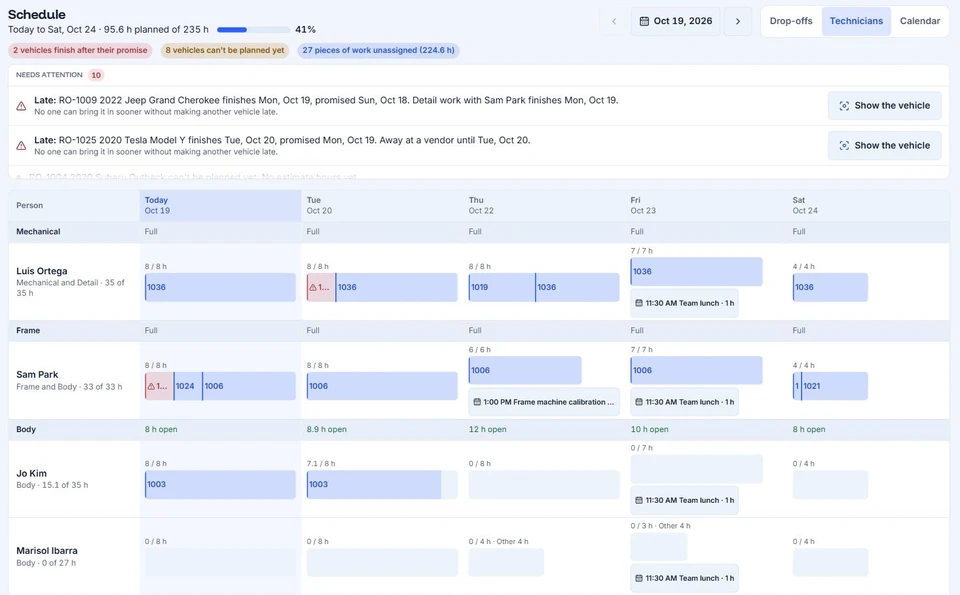Open Sam Park's 1006 block on Thursday
The image size is (960, 595).
pyautogui.click(x=525, y=370)
